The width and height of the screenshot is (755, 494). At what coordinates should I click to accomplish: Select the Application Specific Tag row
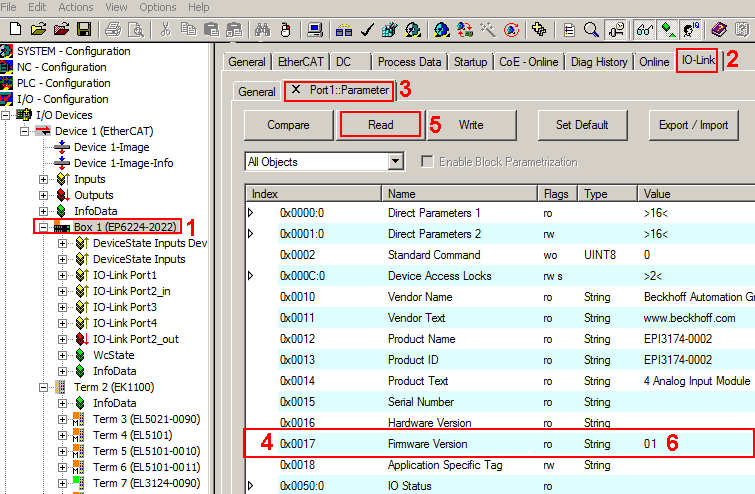[500, 465]
